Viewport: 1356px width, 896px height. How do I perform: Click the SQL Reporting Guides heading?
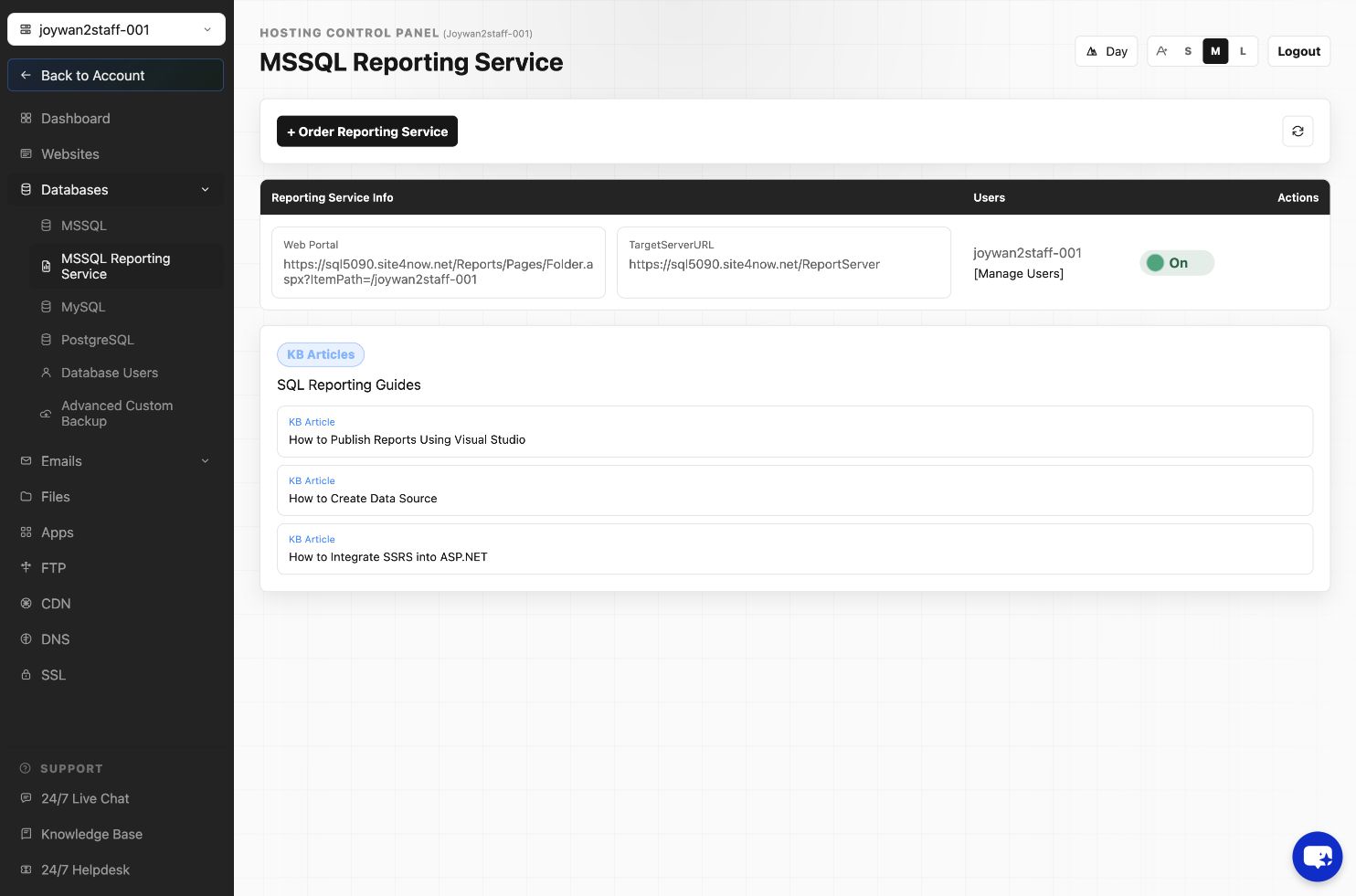[349, 385]
